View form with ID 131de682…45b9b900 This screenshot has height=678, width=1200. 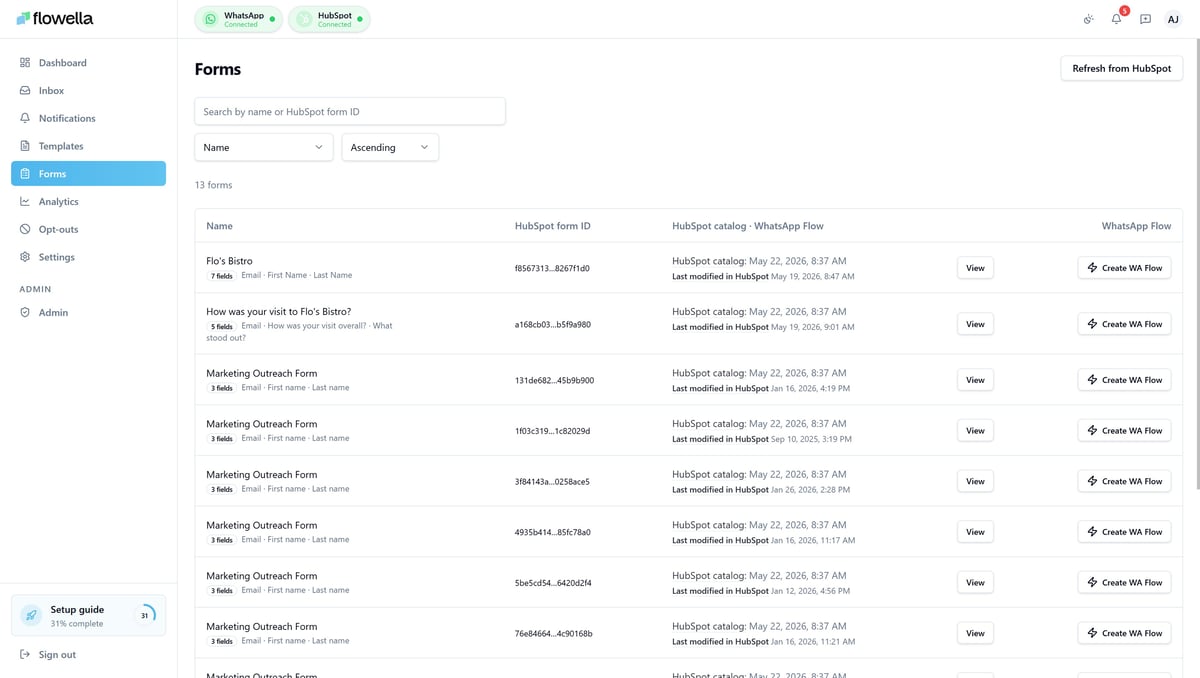click(975, 380)
